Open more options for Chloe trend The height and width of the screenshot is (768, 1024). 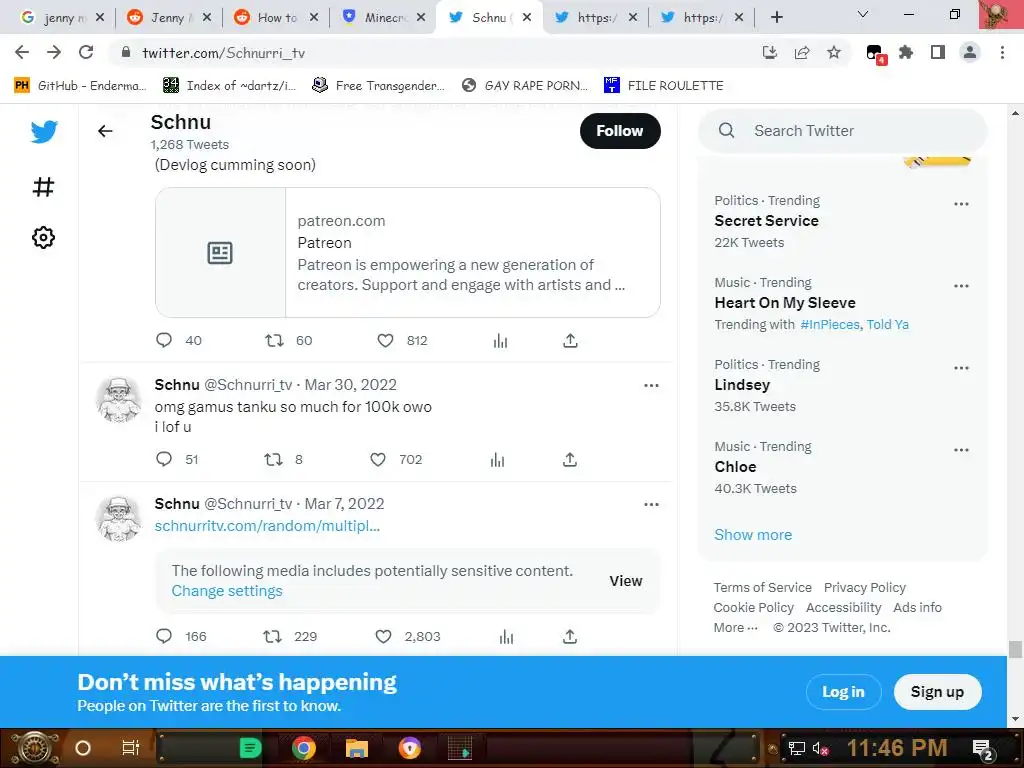click(961, 450)
